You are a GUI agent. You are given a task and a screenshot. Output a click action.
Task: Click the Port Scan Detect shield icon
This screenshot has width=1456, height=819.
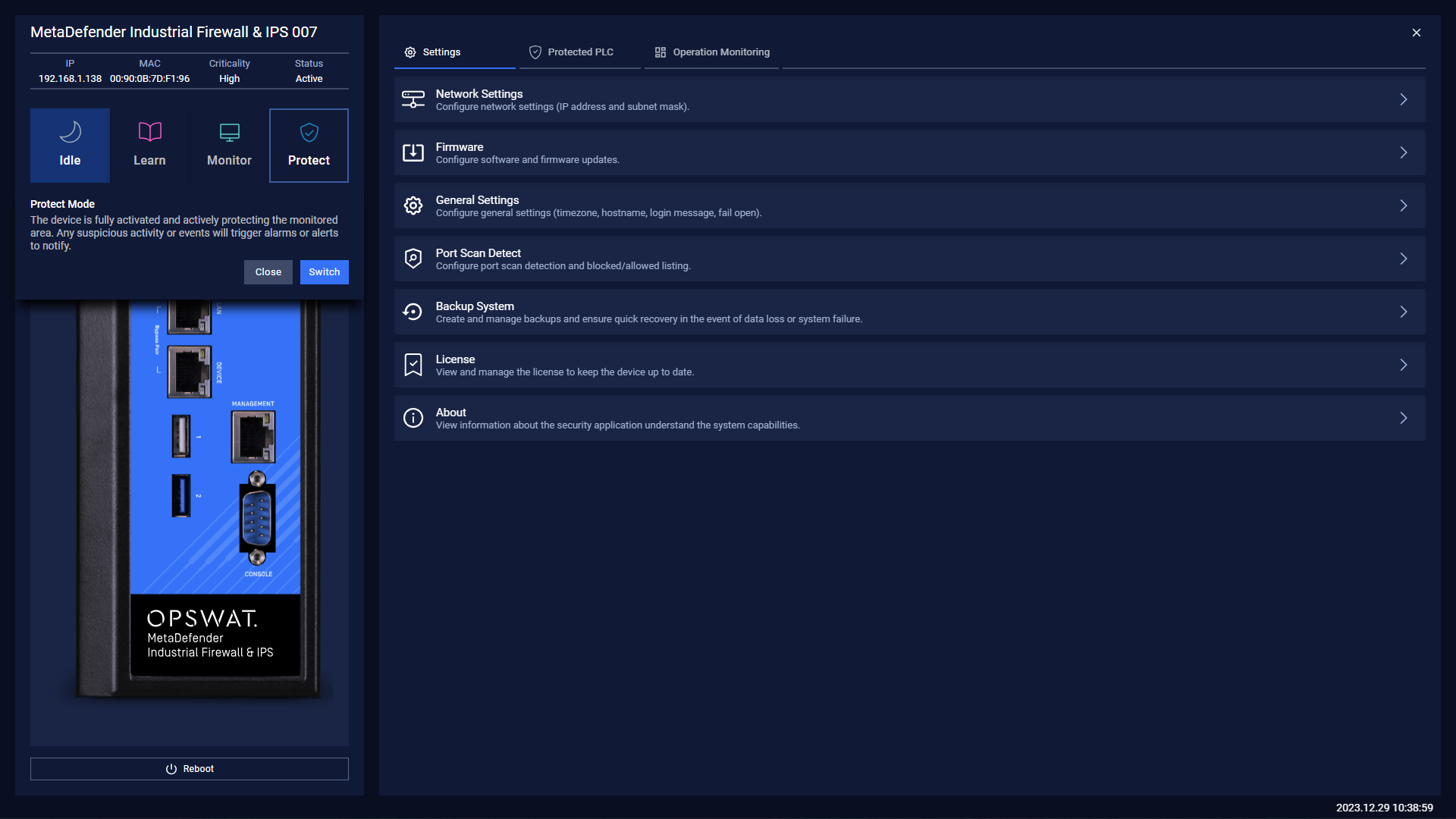tap(413, 259)
